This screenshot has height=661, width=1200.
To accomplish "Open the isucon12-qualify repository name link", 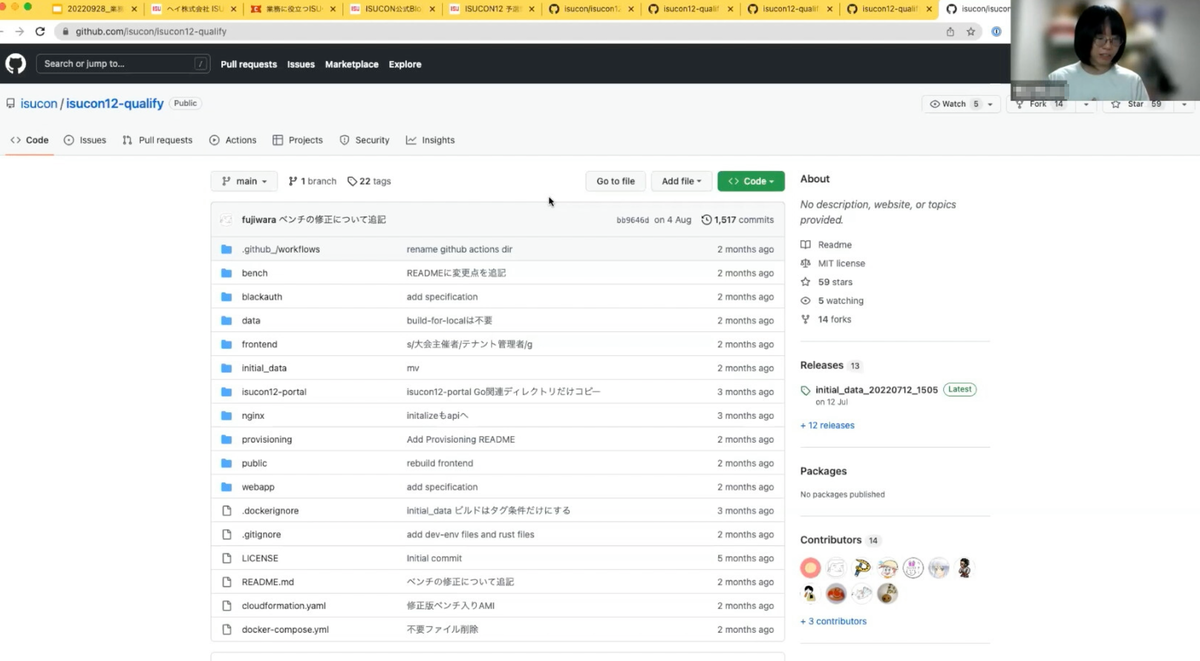I will (x=115, y=104).
